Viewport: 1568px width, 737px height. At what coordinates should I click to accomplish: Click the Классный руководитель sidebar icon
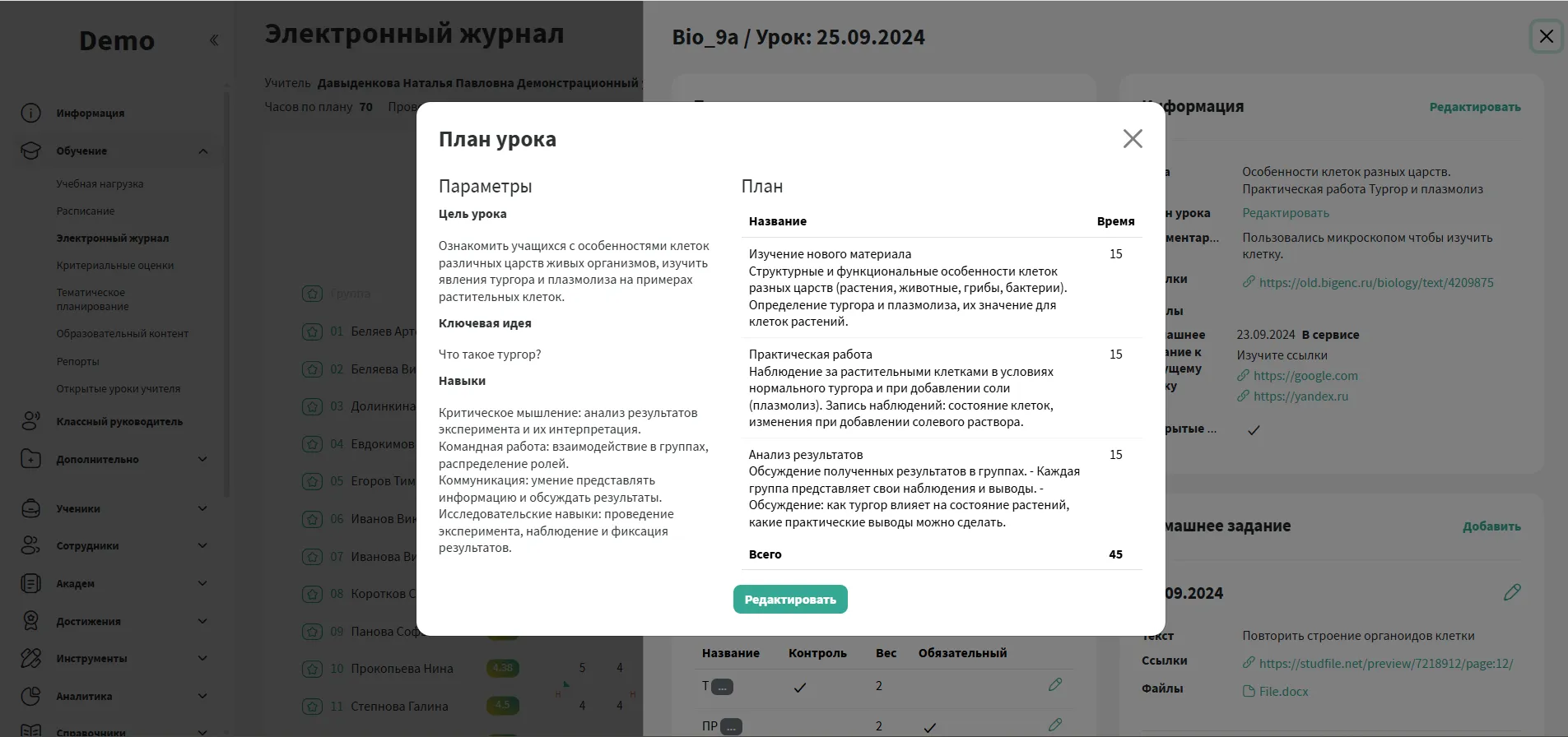pyautogui.click(x=30, y=421)
